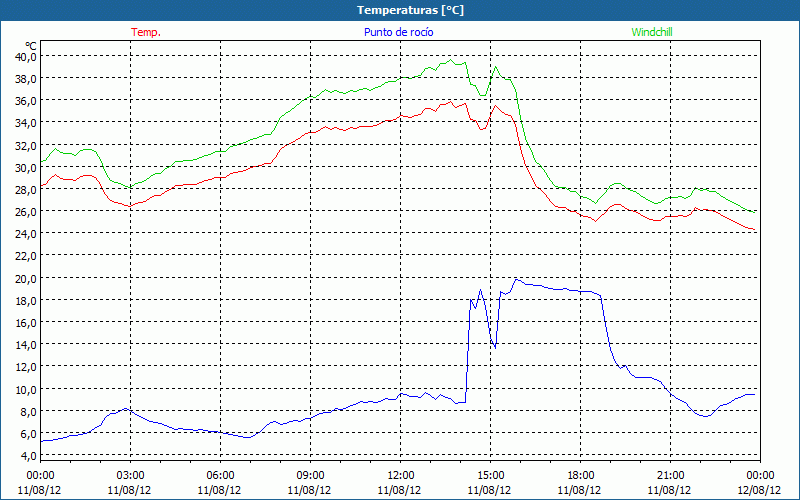
Task: Select the green 'Windchill' legend label
Action: click(652, 32)
